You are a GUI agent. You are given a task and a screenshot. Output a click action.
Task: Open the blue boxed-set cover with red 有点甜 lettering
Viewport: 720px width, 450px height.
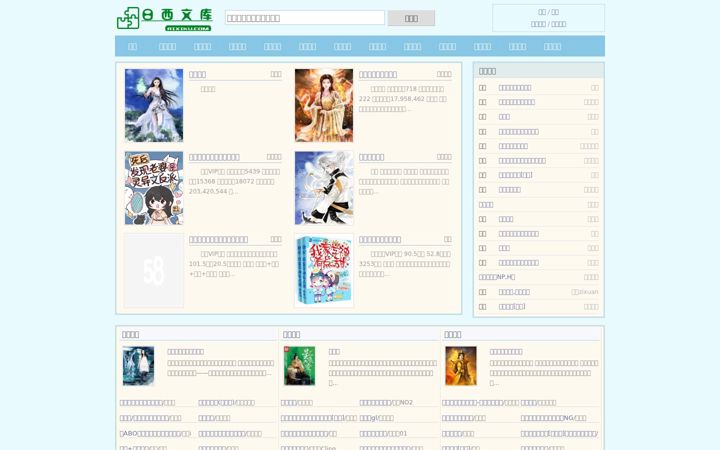click(324, 270)
